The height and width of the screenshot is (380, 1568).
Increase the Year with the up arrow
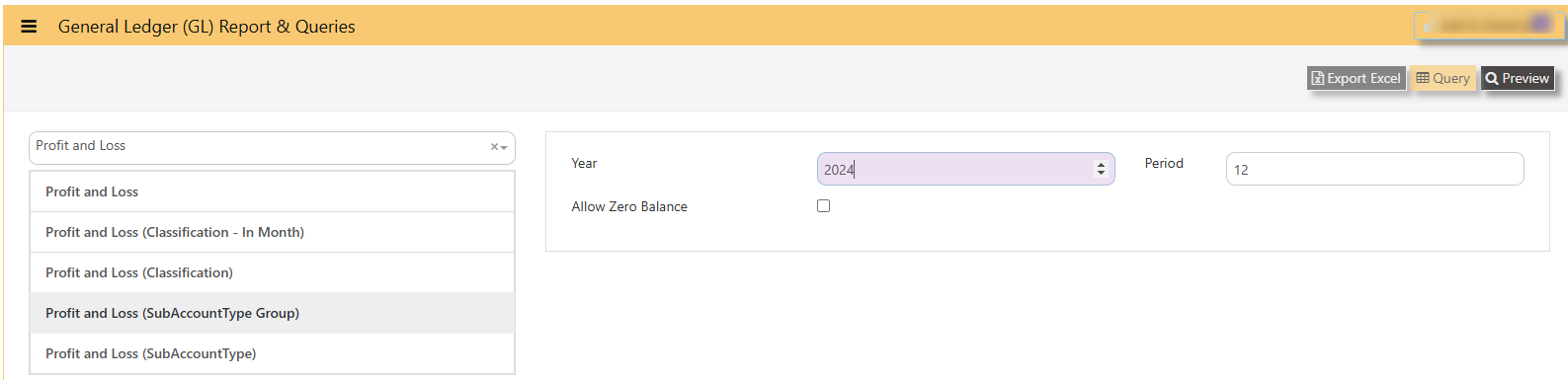(1101, 165)
